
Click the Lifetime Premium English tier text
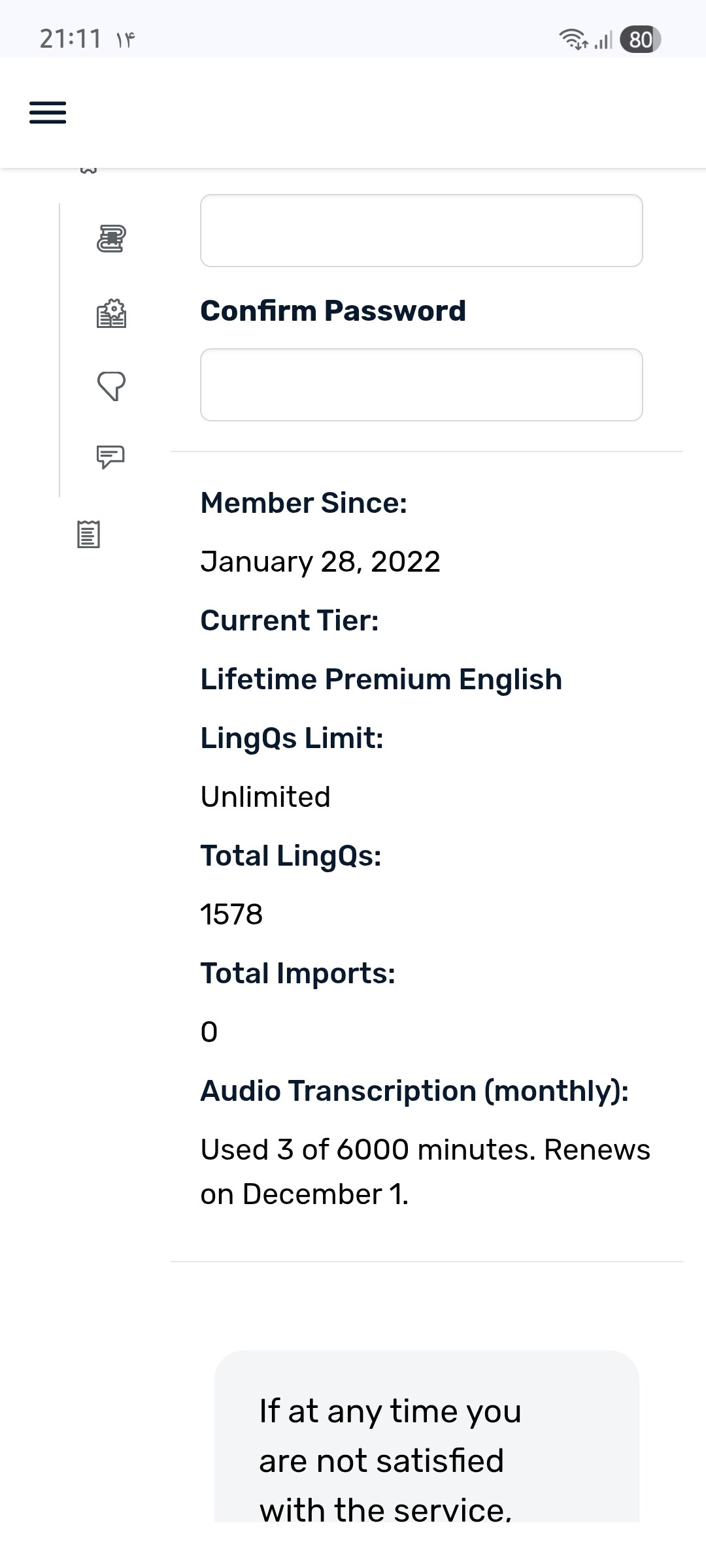tap(381, 679)
